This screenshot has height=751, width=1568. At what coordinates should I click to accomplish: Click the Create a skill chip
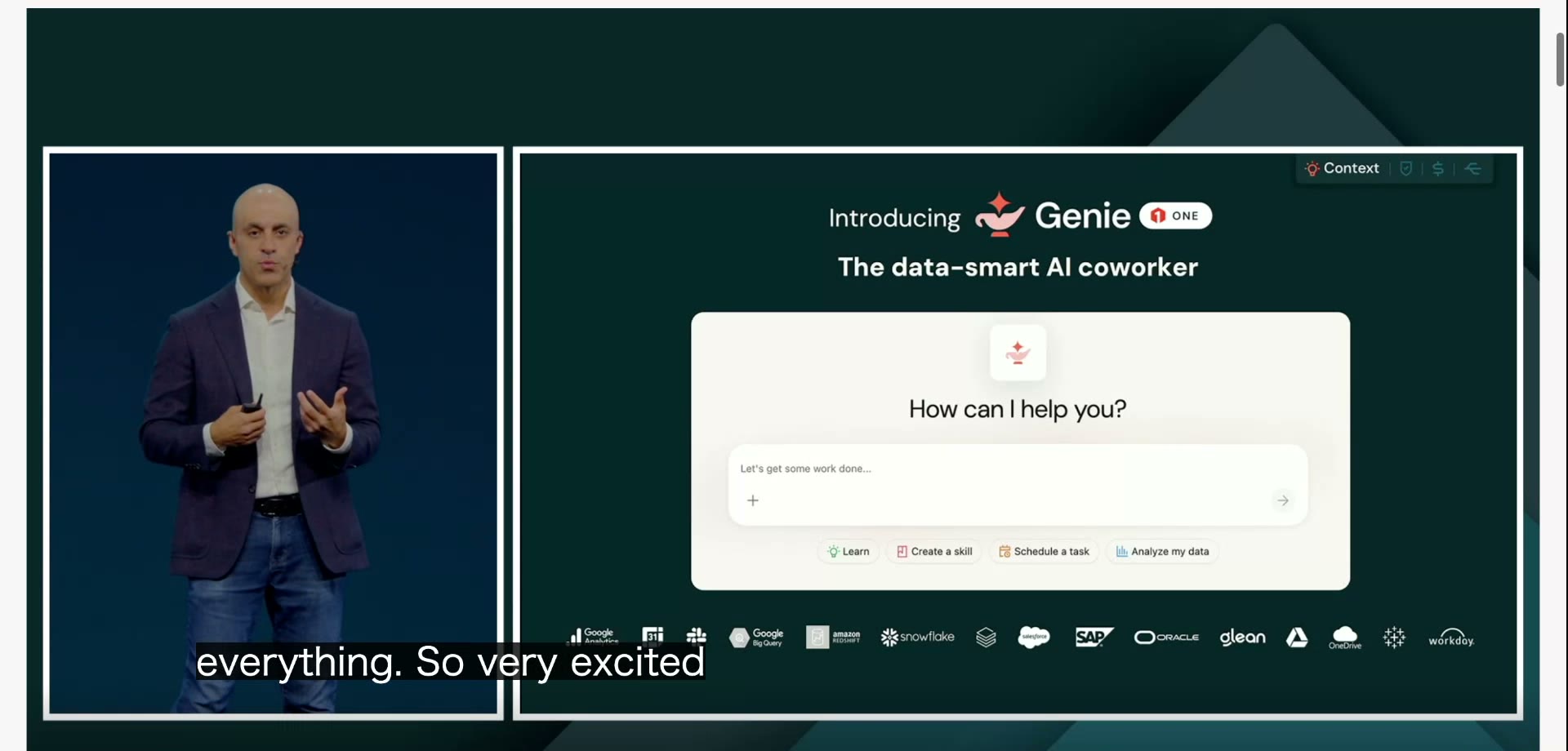click(934, 552)
